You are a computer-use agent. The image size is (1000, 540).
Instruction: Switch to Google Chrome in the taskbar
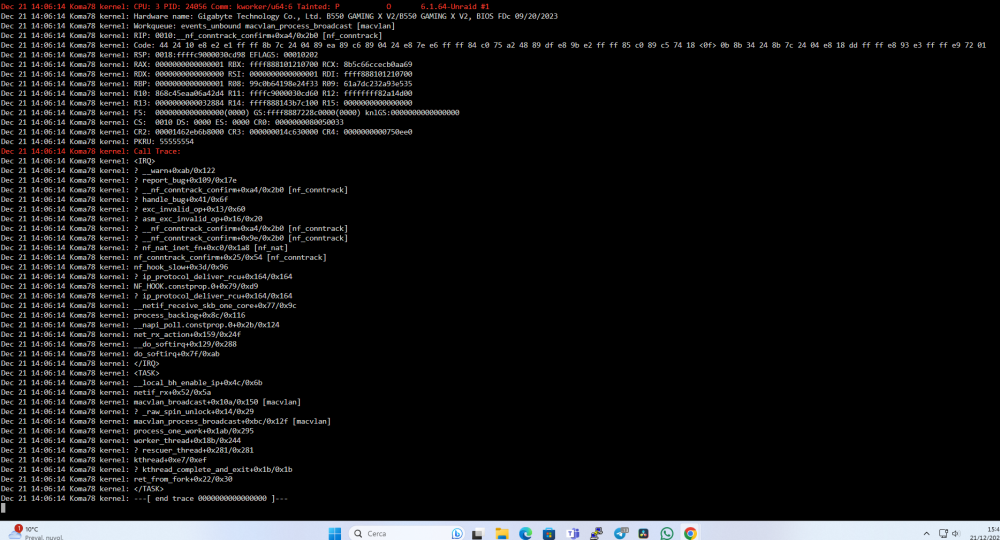click(x=690, y=533)
